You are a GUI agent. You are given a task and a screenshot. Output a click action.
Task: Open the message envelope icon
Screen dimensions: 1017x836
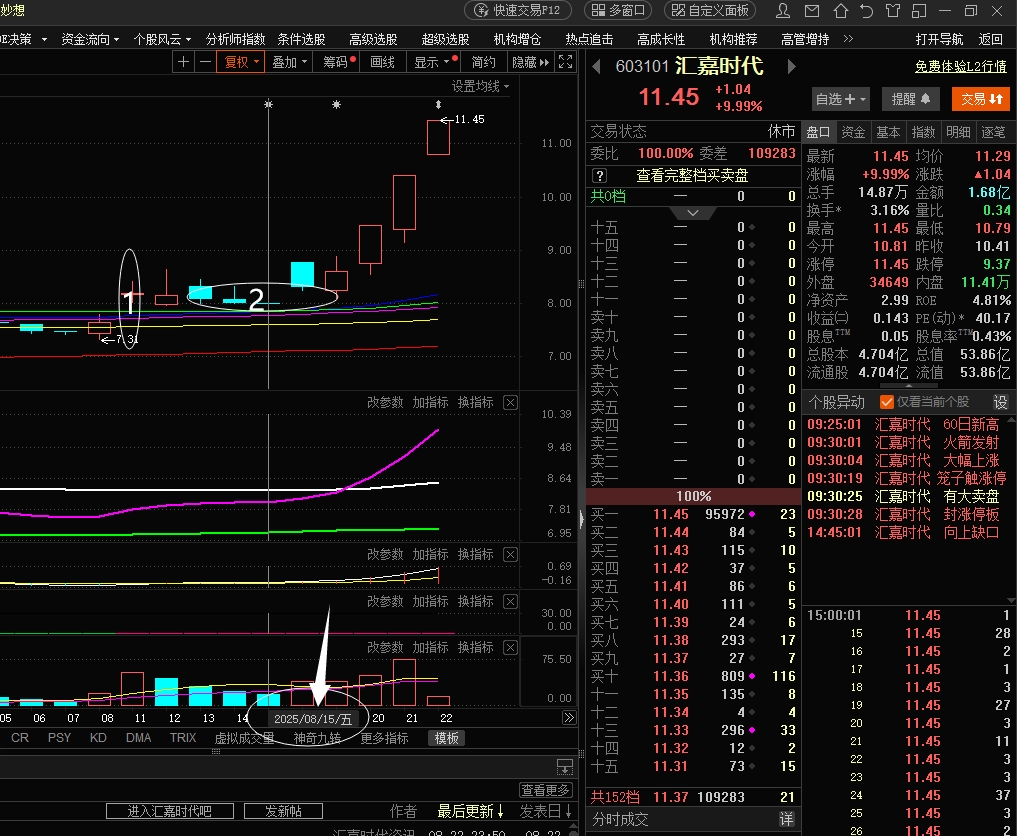point(811,10)
